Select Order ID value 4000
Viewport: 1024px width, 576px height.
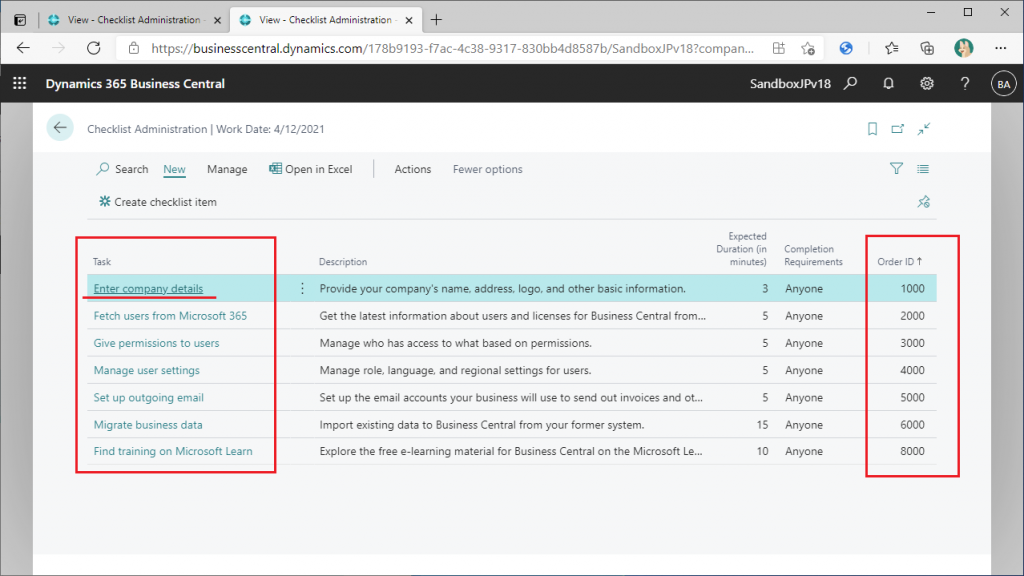point(912,370)
